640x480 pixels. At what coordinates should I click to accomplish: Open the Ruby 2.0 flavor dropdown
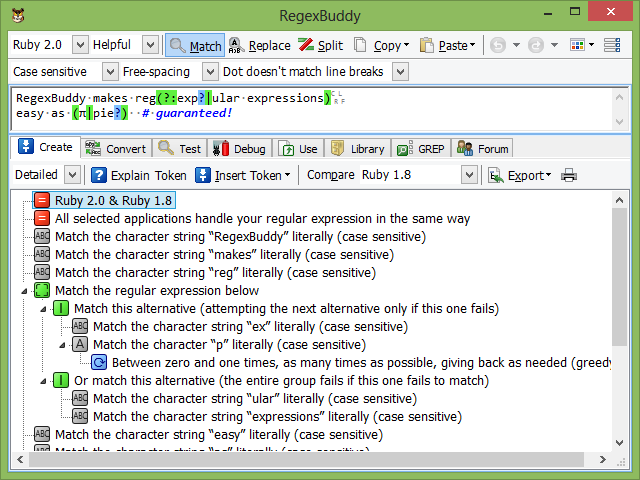80,44
